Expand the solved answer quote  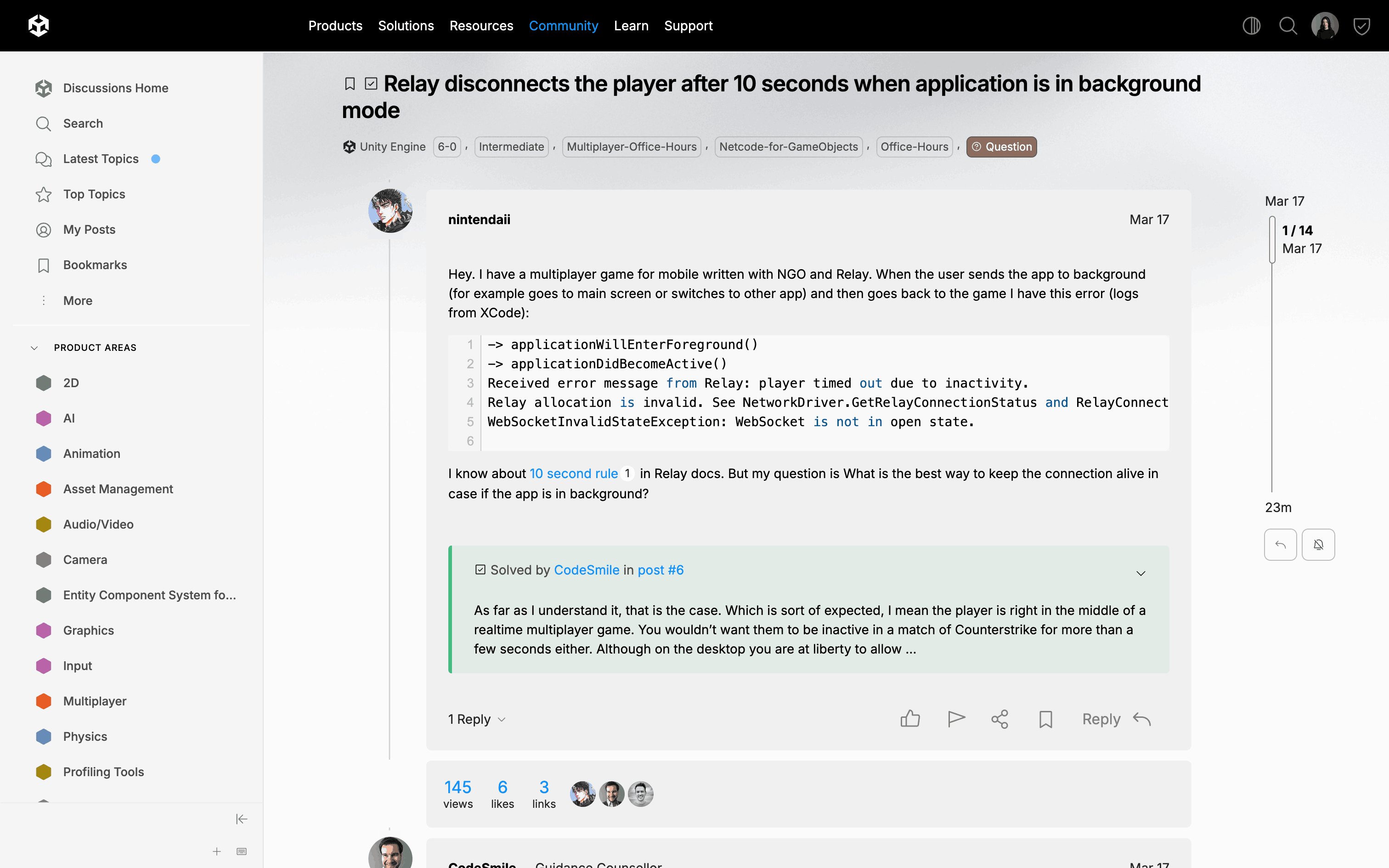1141,573
